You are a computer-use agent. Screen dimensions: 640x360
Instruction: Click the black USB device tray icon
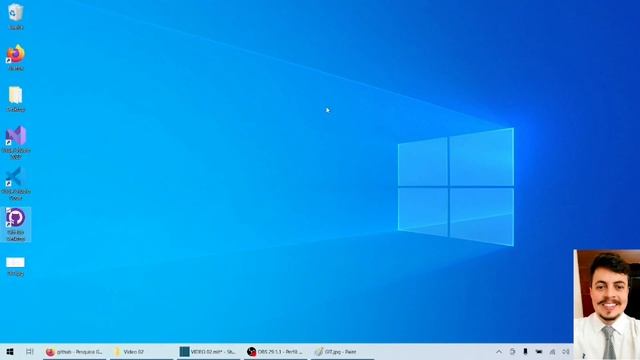tap(525, 351)
